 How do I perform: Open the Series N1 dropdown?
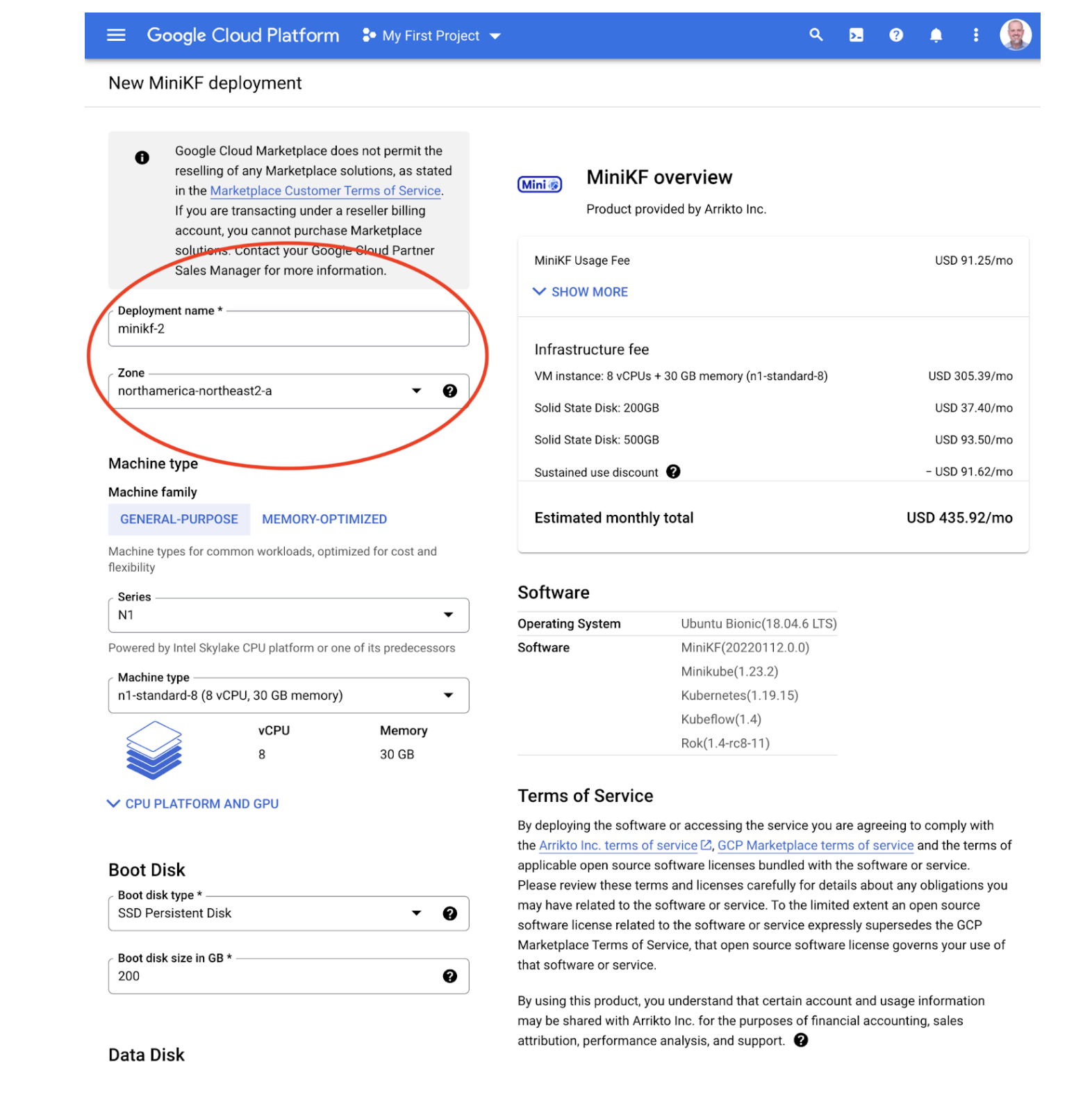pos(289,616)
